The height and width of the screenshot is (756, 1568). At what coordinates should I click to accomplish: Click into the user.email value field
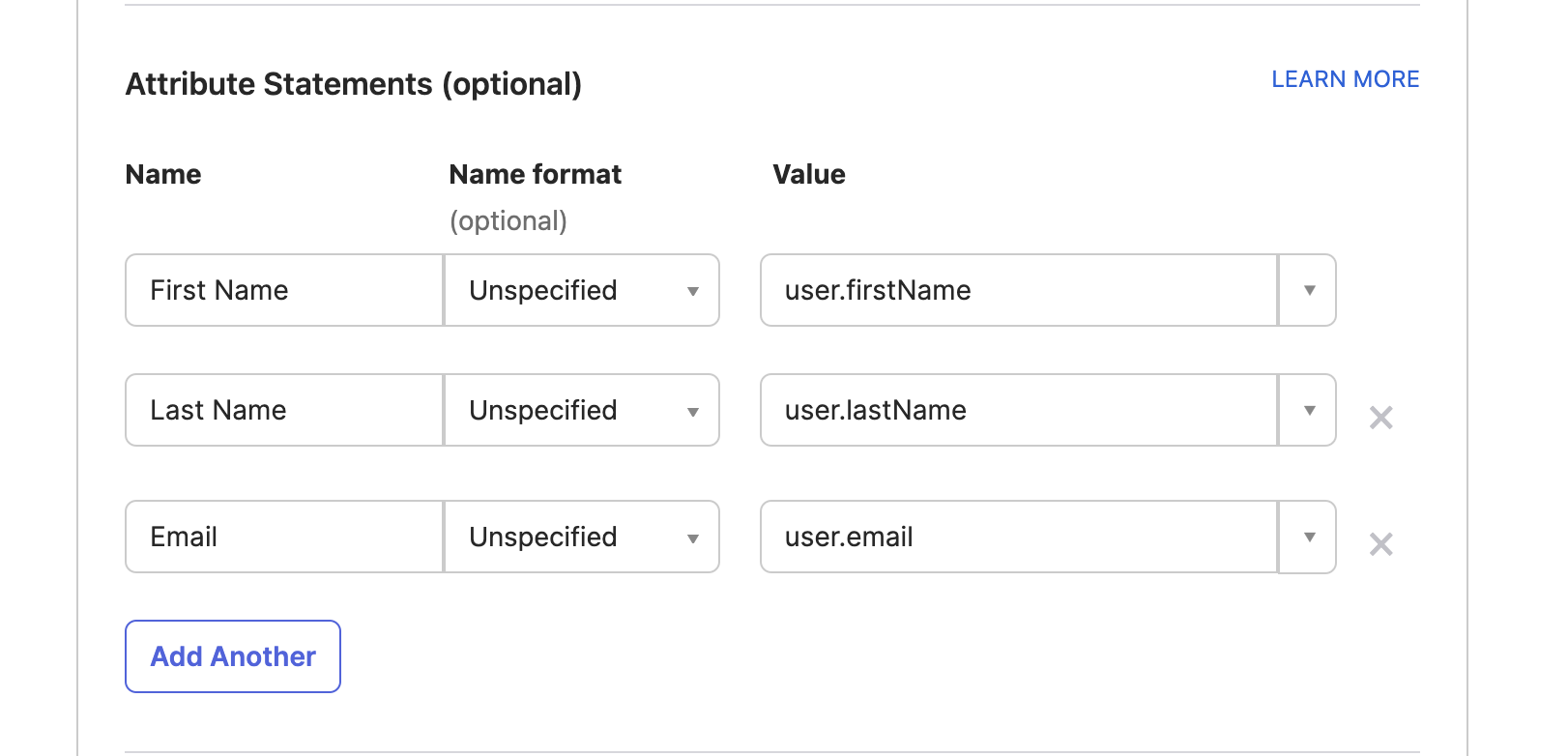1019,538
